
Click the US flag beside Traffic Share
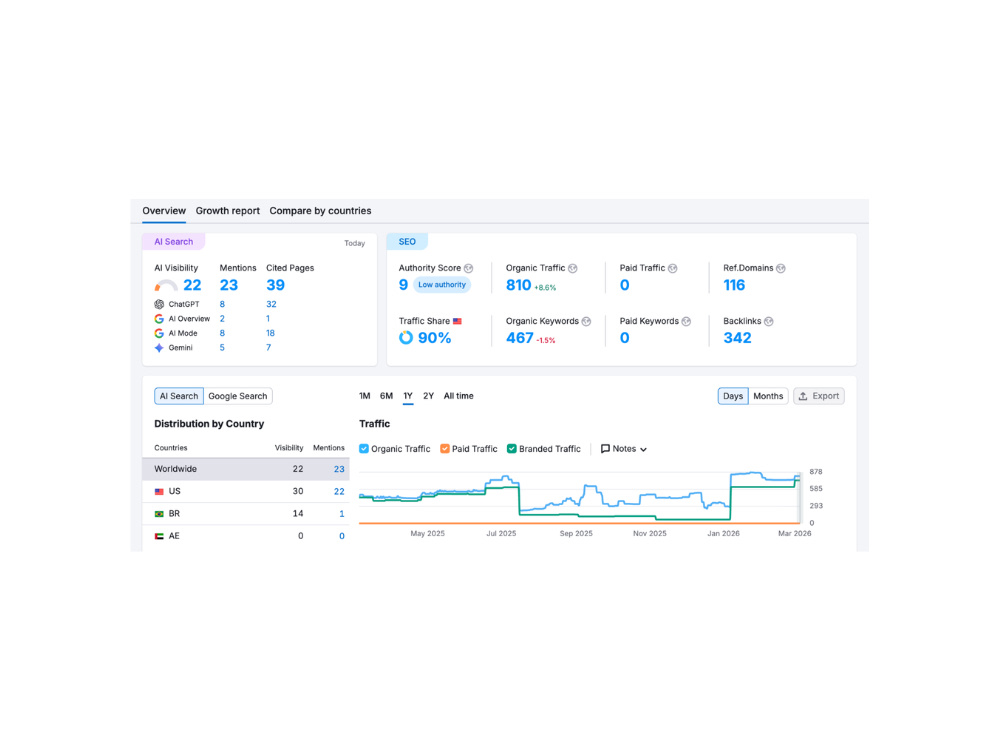tap(457, 321)
